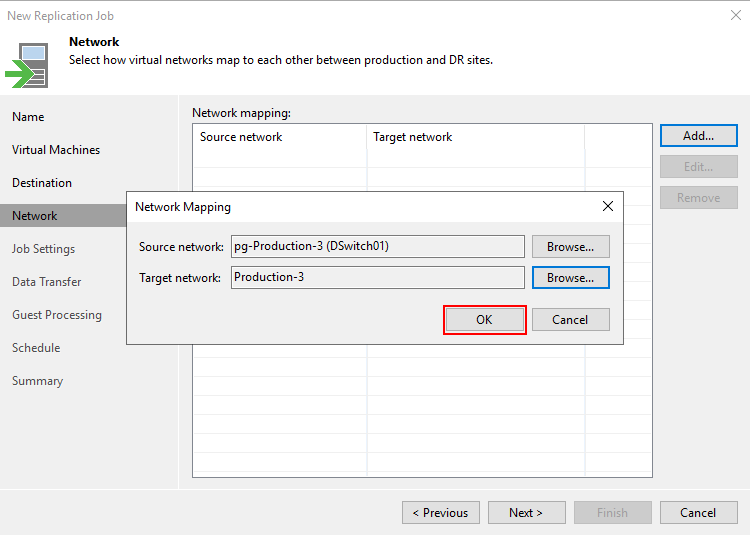
Task: Open the Guest Processing step
Action: pos(57,315)
